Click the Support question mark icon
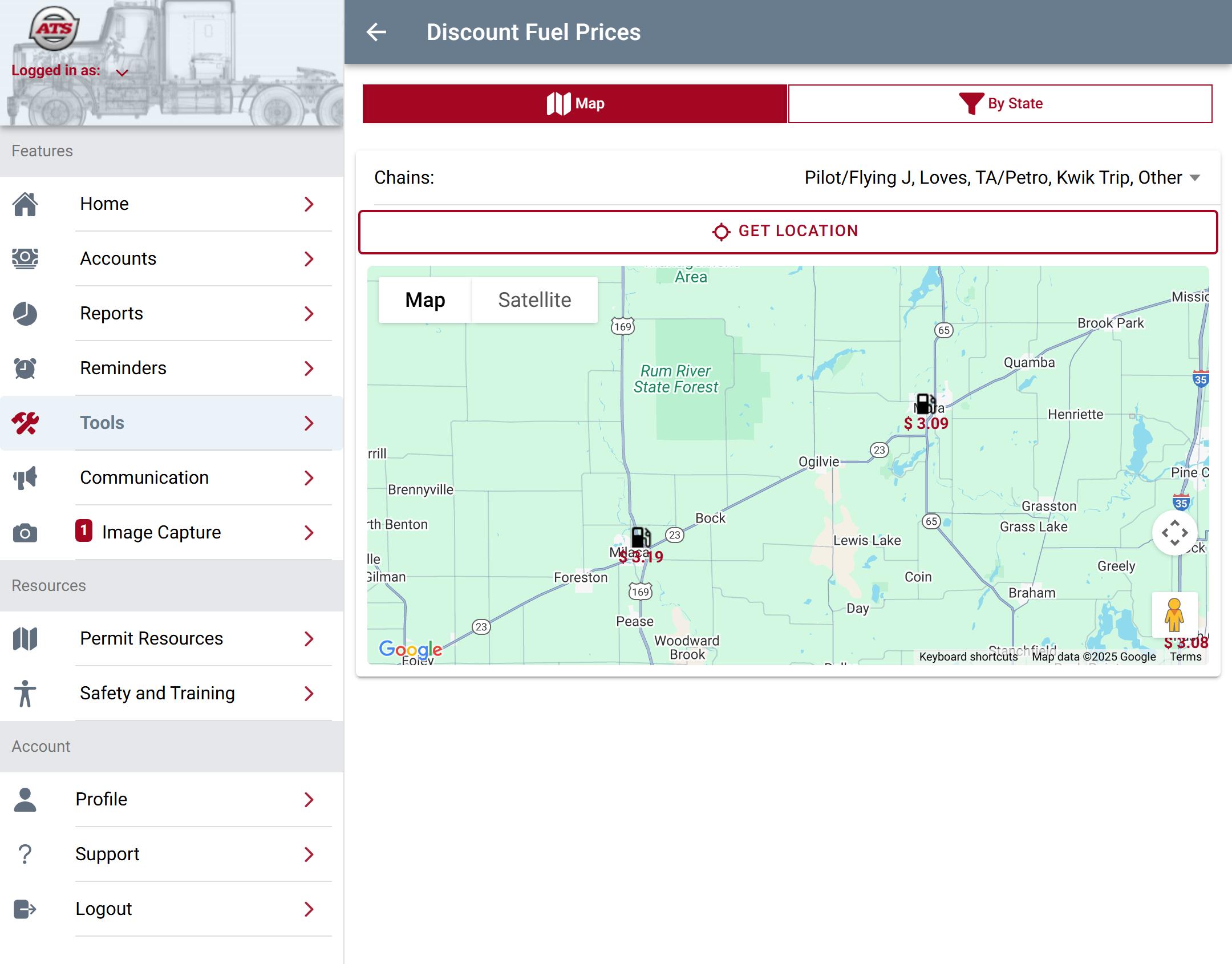This screenshot has width=1232, height=964. [25, 854]
